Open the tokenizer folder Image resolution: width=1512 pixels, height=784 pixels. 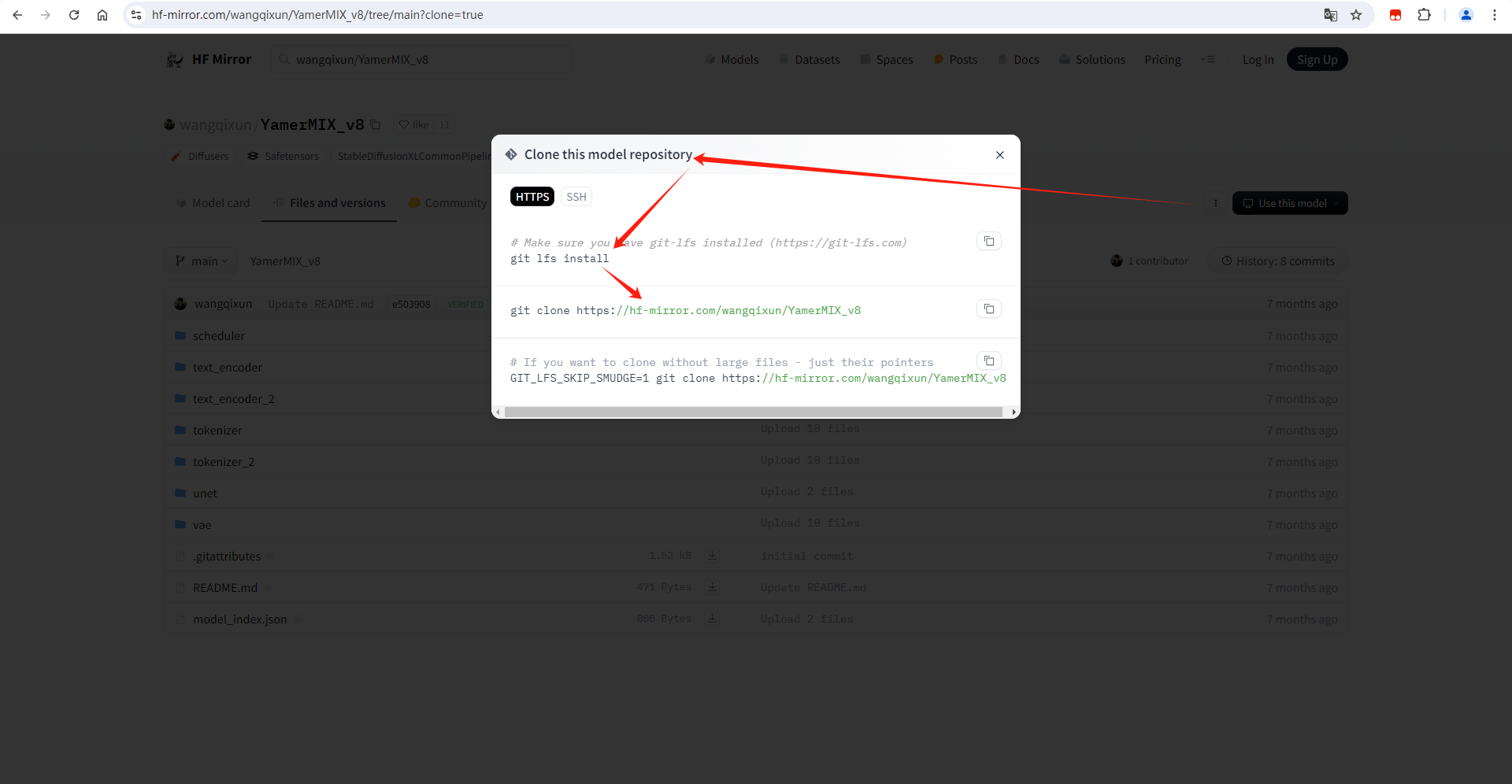217,431
